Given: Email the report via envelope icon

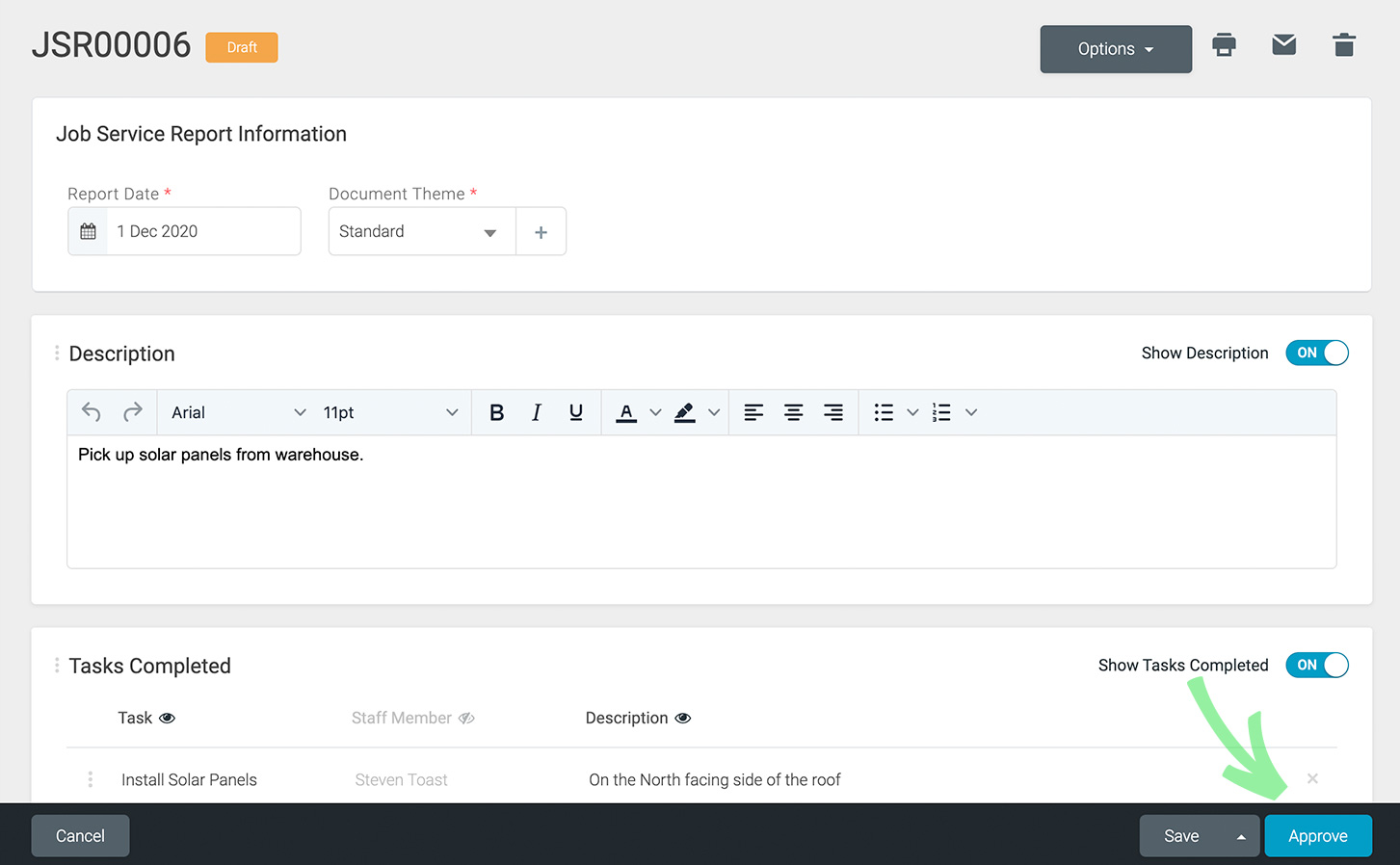Looking at the screenshot, I should click(1283, 44).
